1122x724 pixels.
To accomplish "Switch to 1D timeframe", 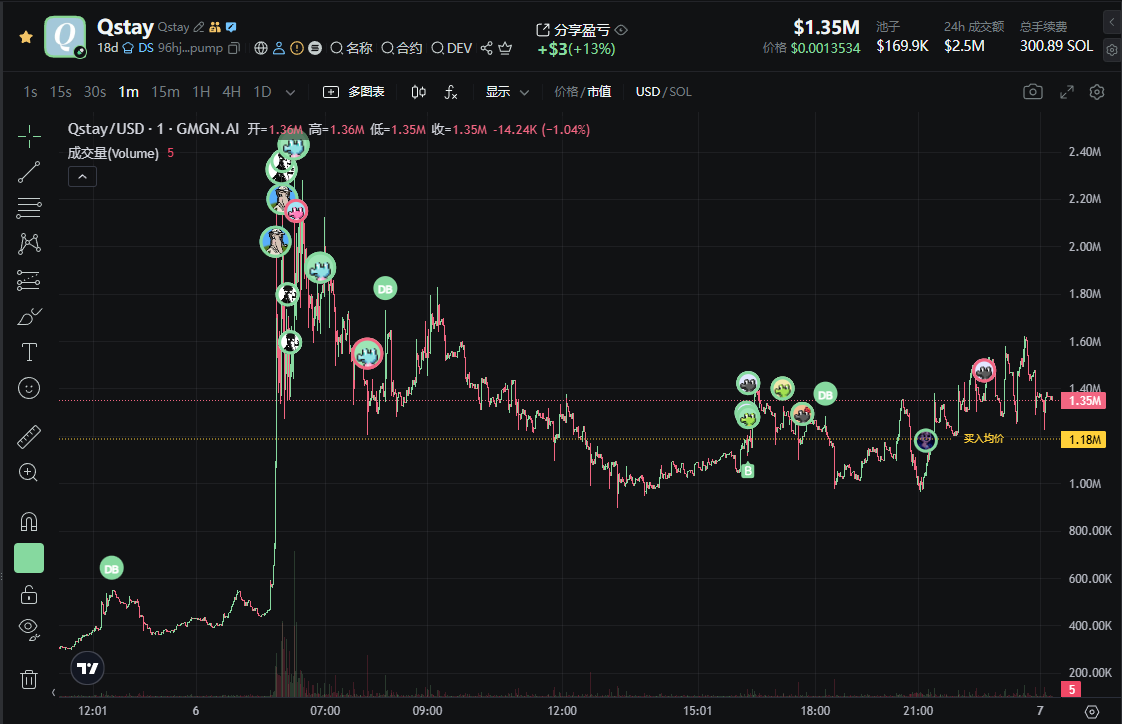I will click(x=263, y=92).
